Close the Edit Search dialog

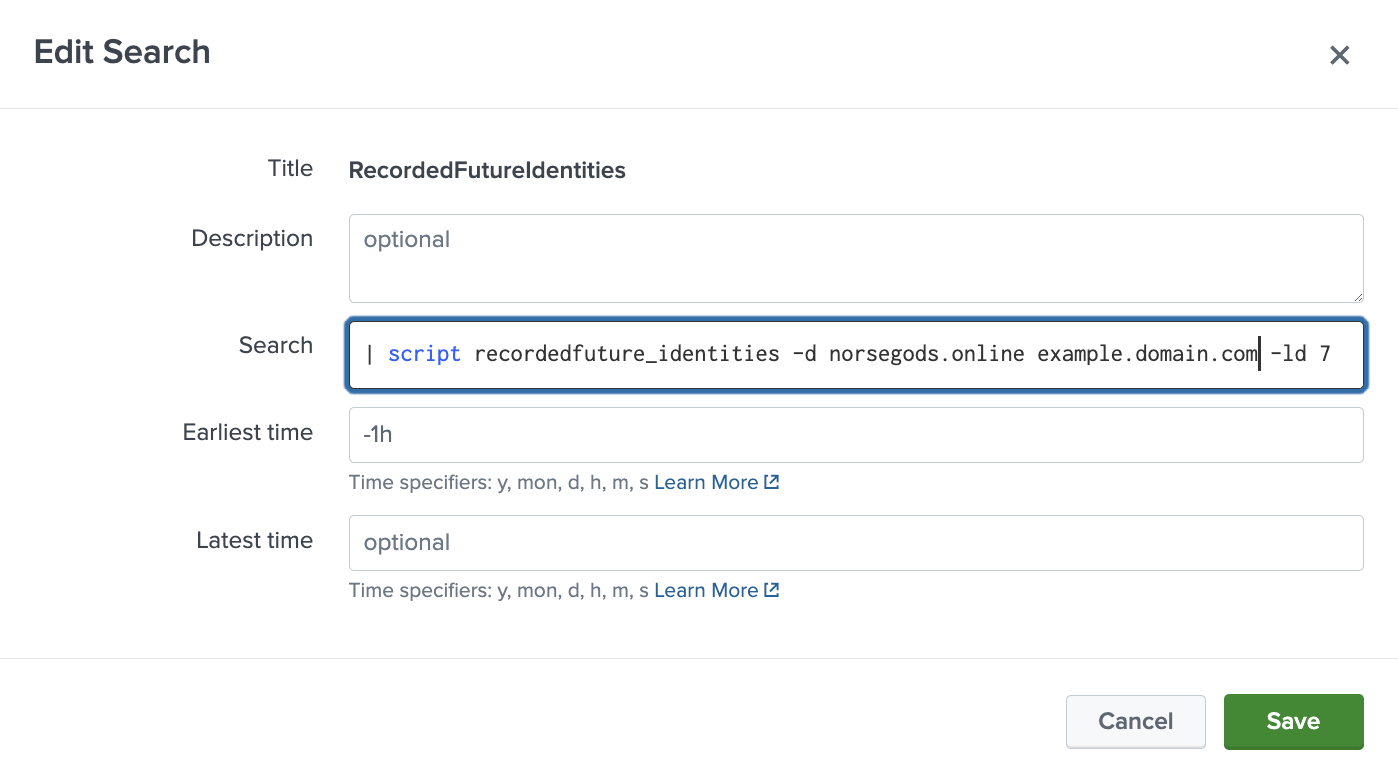(1339, 55)
